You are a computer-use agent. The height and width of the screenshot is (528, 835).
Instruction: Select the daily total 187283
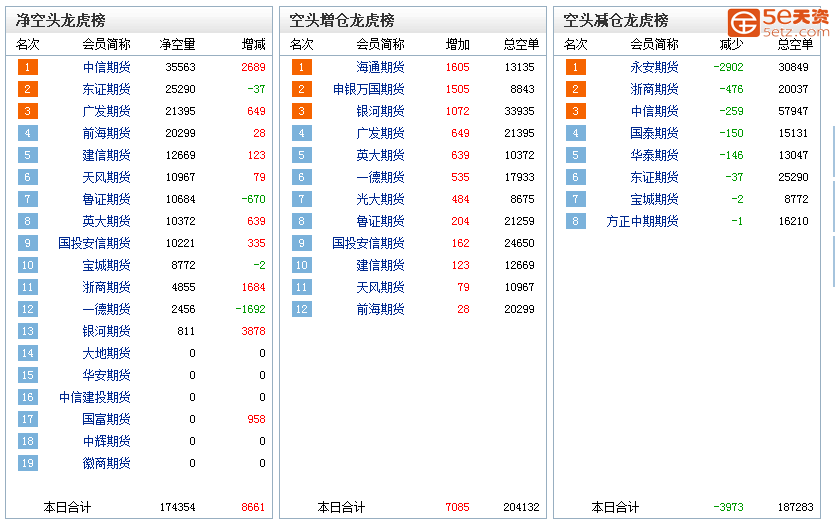coord(795,507)
